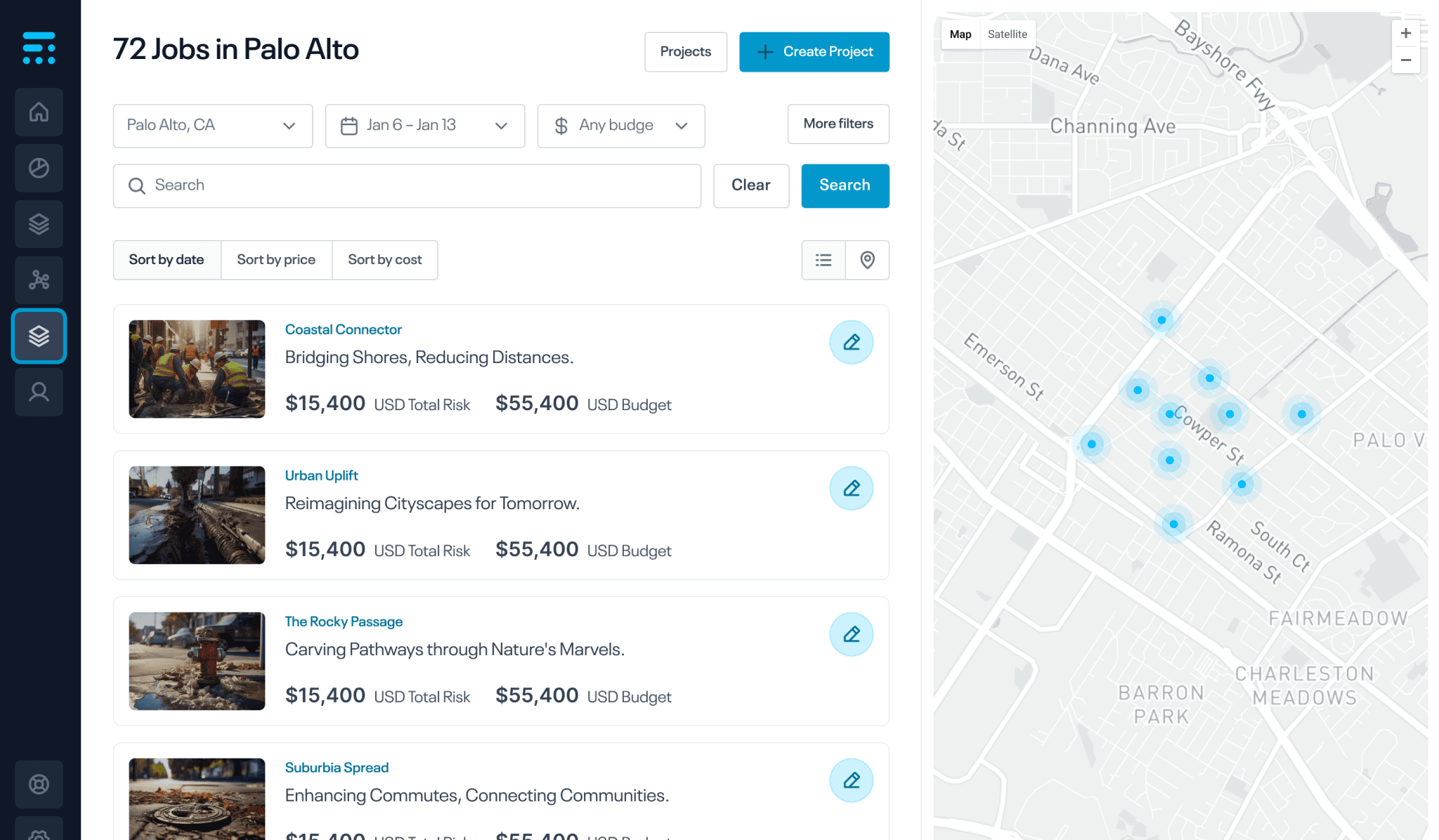Open the user profile sidebar icon
The image size is (1439, 840).
(39, 392)
